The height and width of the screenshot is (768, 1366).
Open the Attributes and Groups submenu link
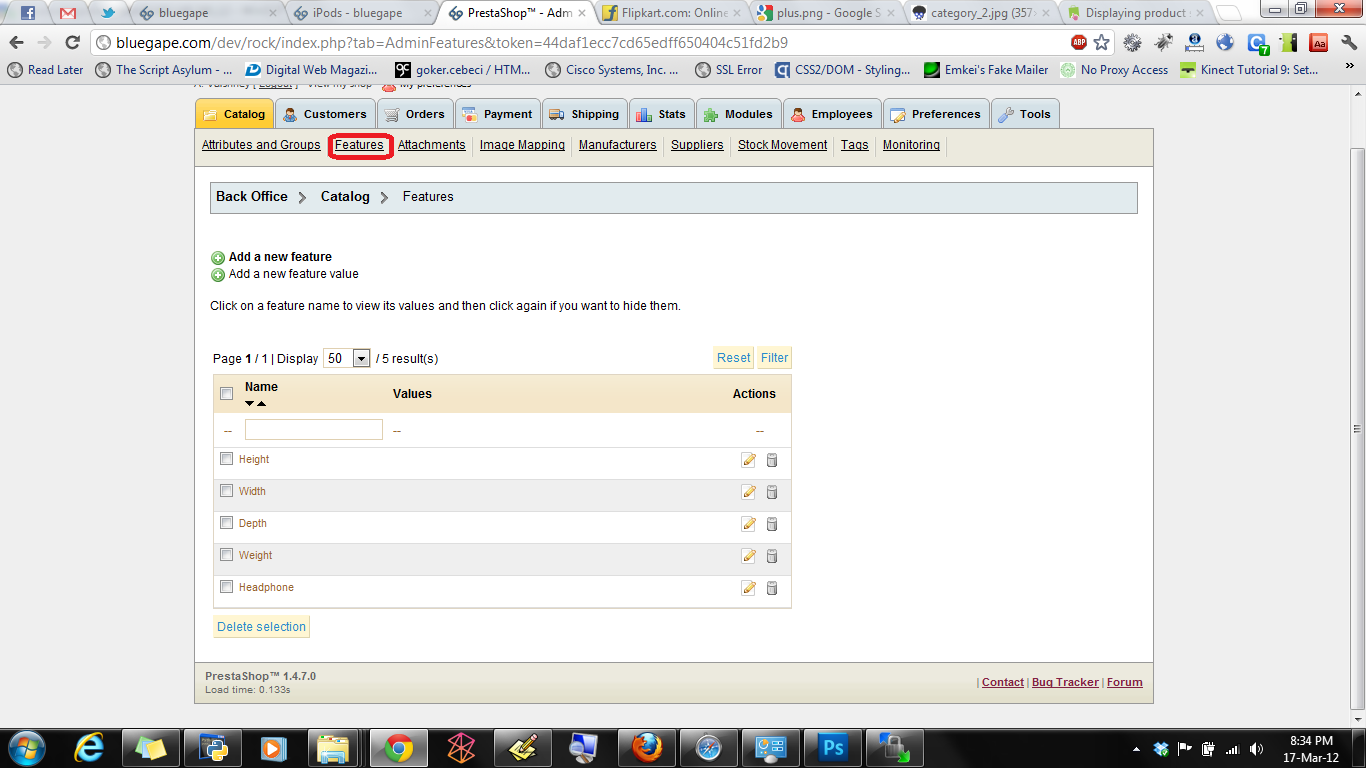[261, 145]
